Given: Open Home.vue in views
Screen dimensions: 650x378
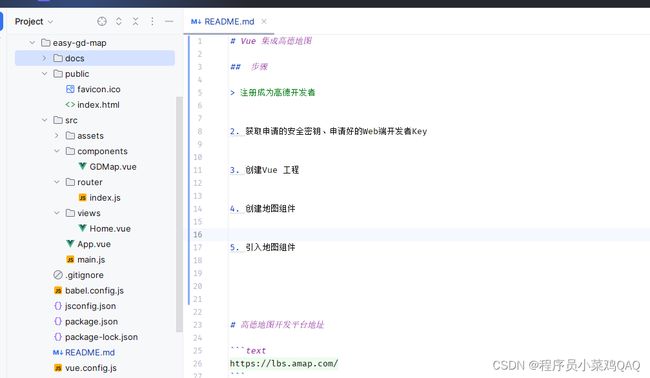Looking at the screenshot, I should pyautogui.click(x=110, y=228).
